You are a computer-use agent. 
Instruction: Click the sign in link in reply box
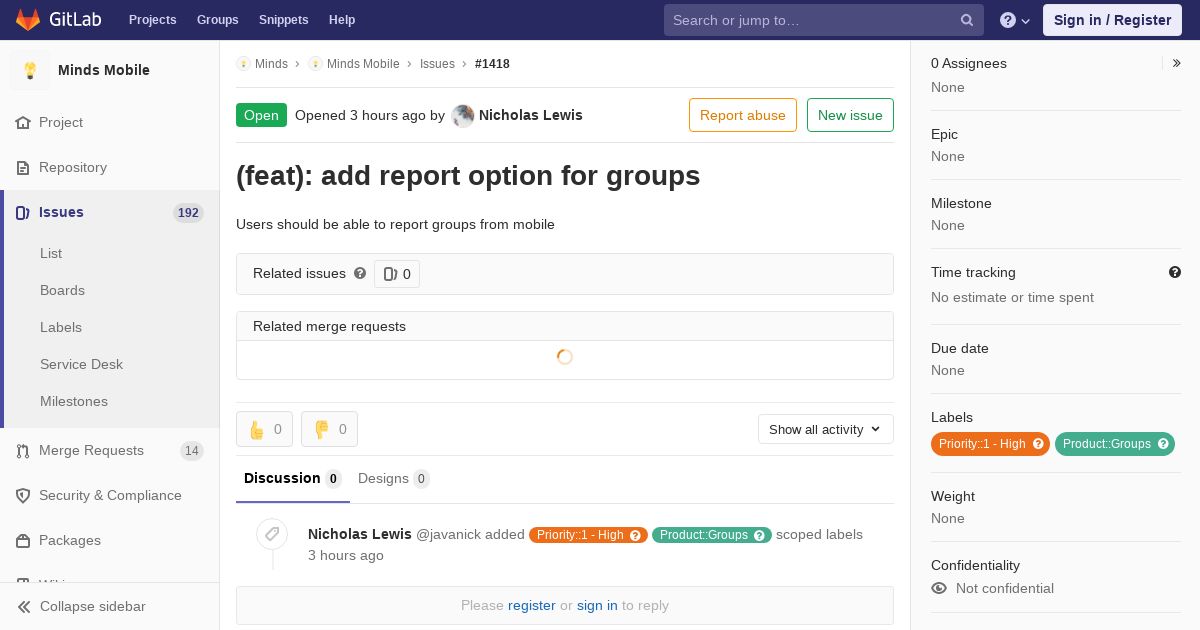[x=597, y=605]
